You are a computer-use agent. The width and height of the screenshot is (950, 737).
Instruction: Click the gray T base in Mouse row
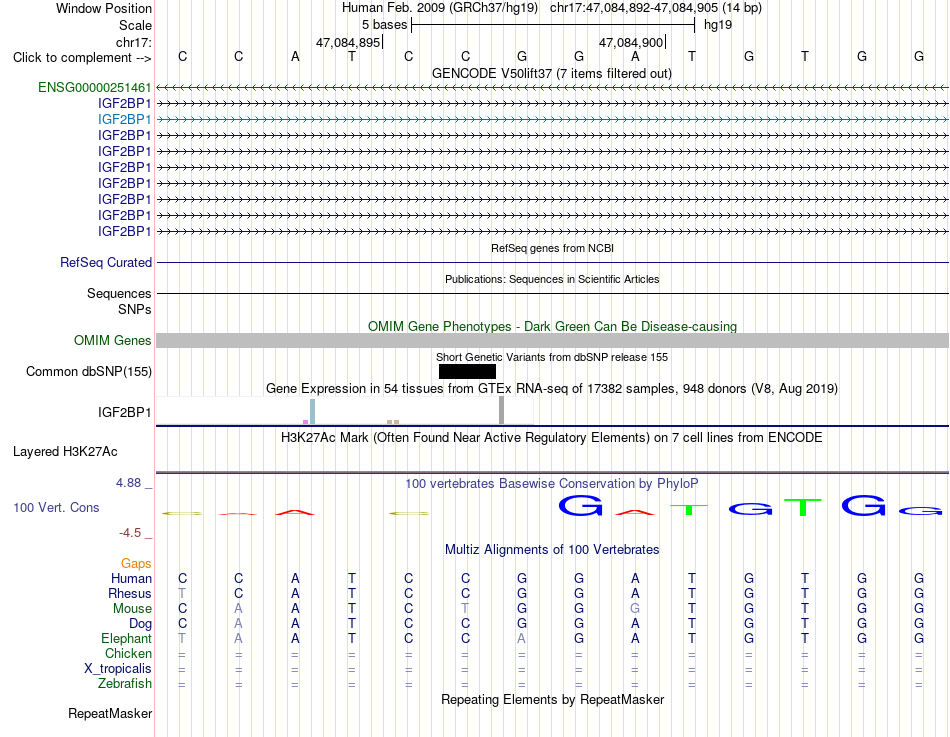[x=465, y=609]
